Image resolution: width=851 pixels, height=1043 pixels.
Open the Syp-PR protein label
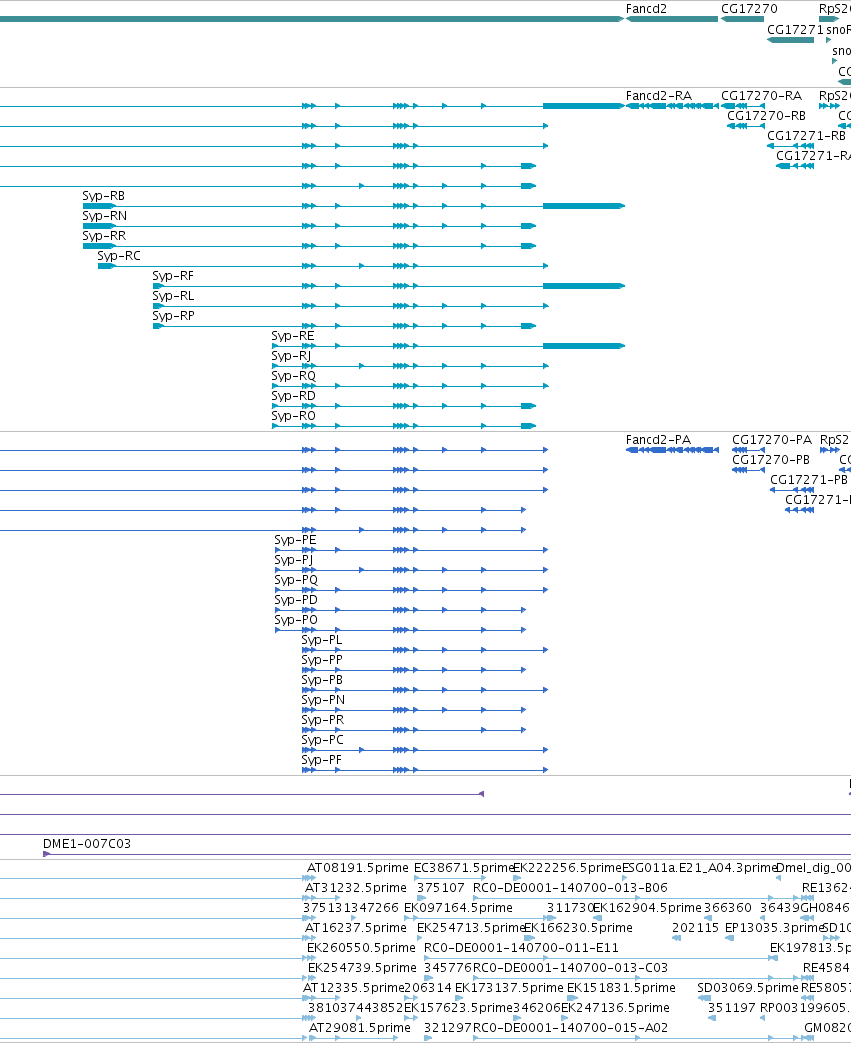point(323,719)
